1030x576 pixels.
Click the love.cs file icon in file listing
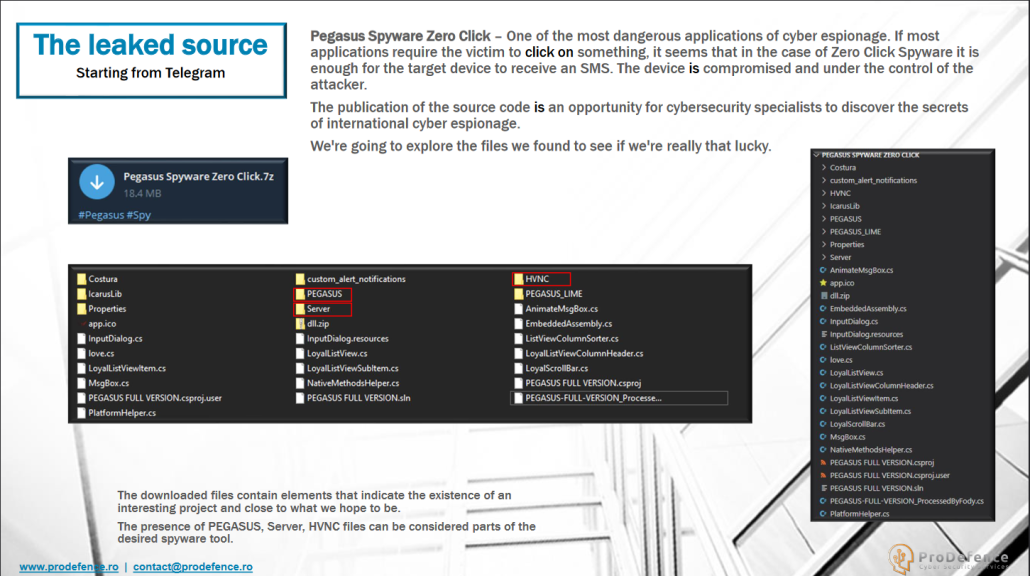[x=81, y=353]
